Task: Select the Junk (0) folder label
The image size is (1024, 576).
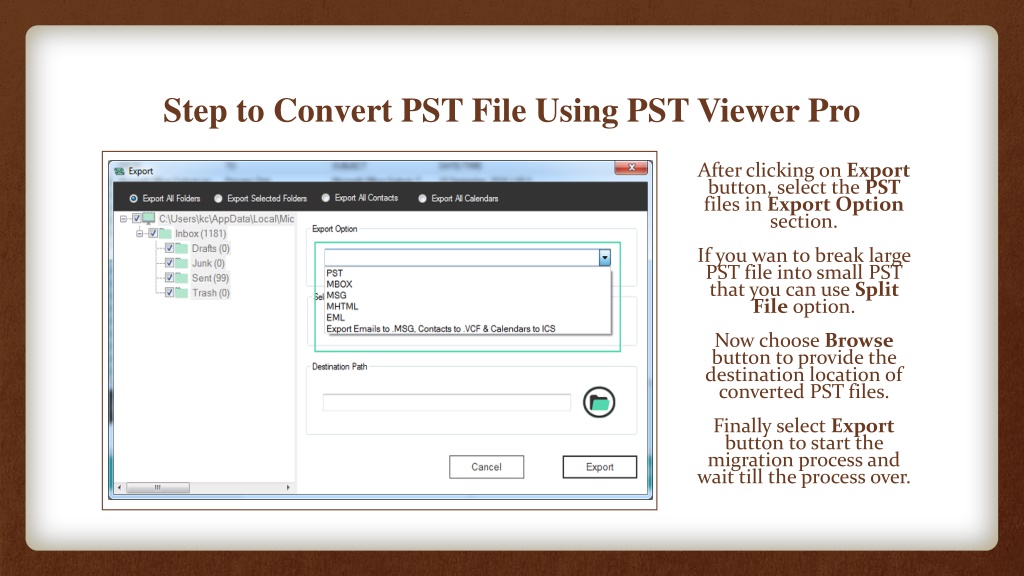Action: click(208, 263)
